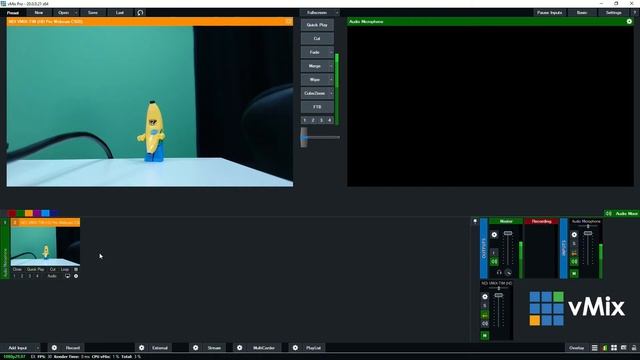Click audio meter icon in bottom right
Image resolution: width=640 pixels, height=360 pixels.
tap(604, 348)
